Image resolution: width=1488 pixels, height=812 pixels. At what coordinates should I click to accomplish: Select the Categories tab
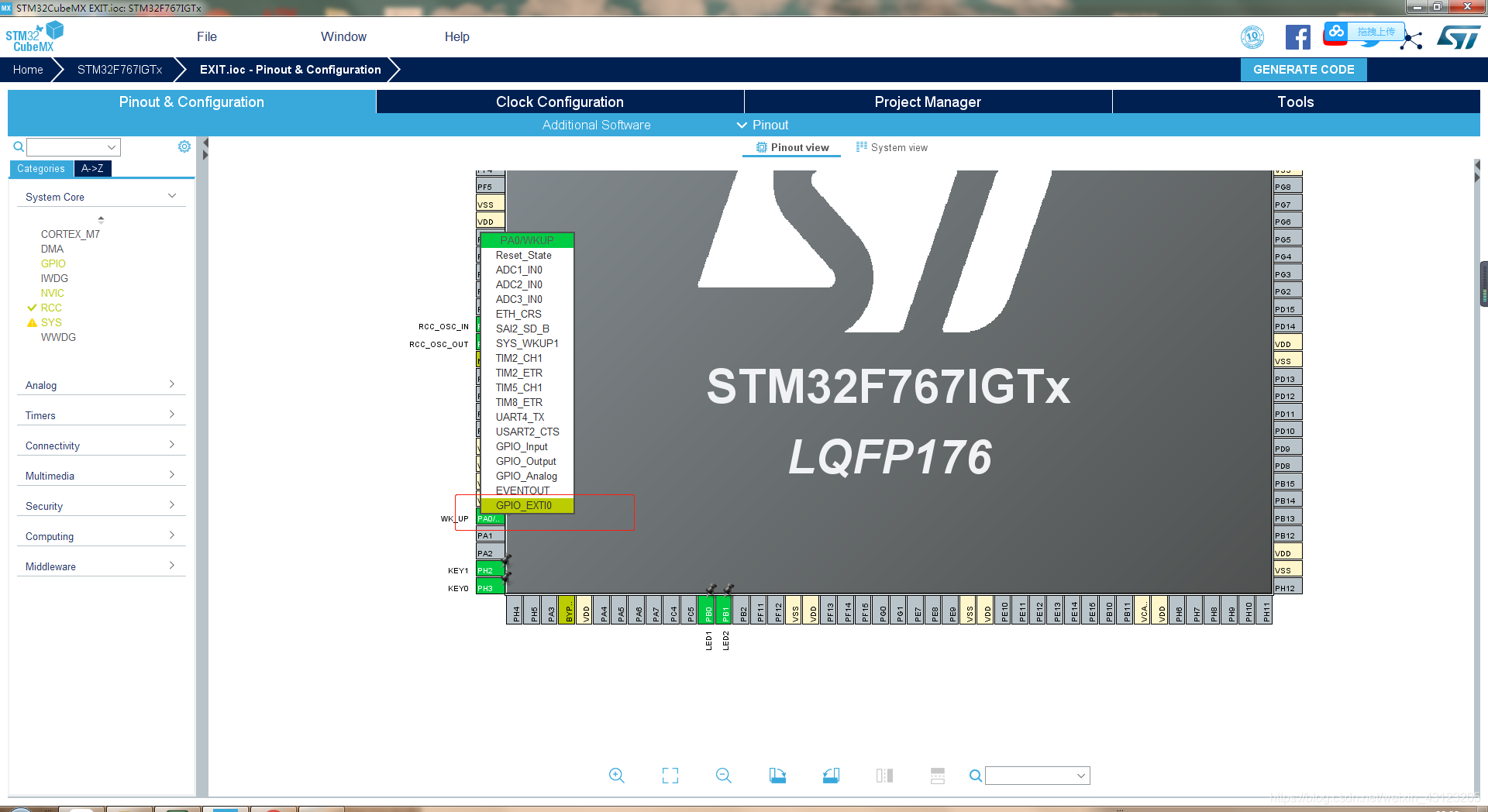tap(41, 168)
